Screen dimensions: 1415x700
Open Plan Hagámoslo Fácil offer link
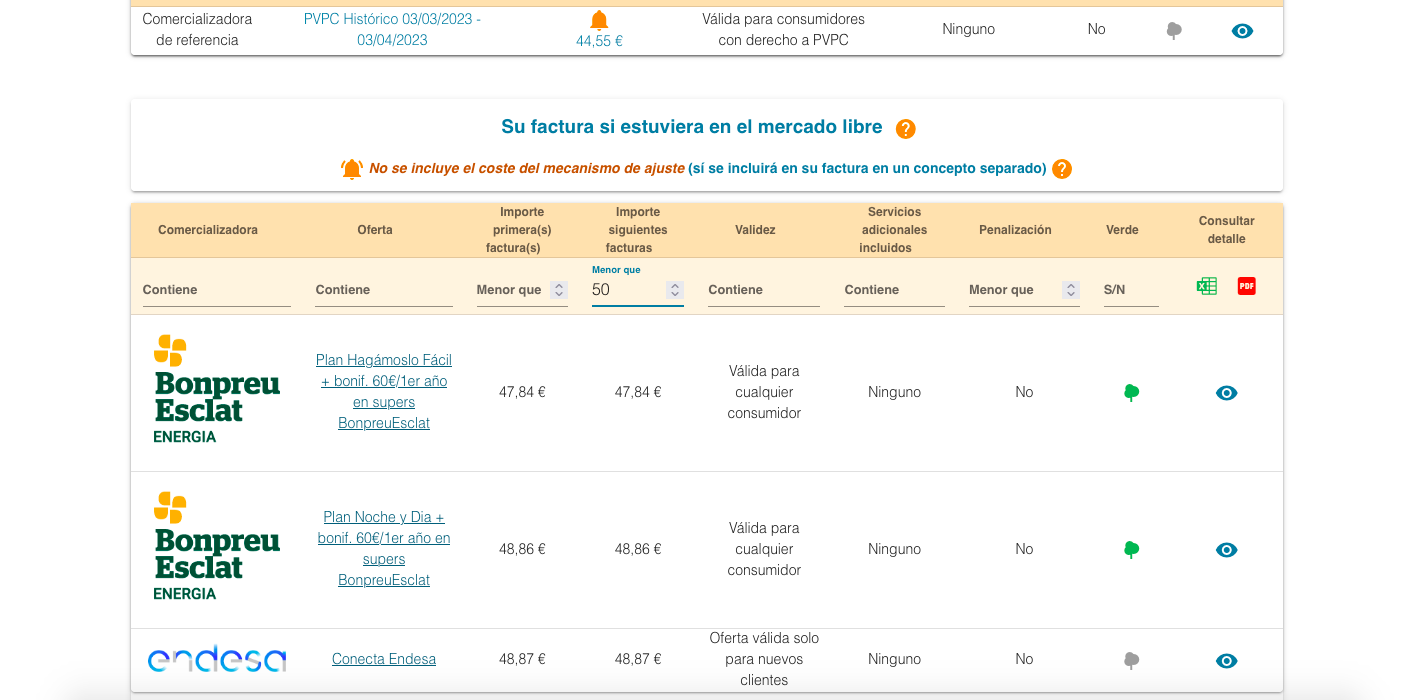[x=384, y=391]
